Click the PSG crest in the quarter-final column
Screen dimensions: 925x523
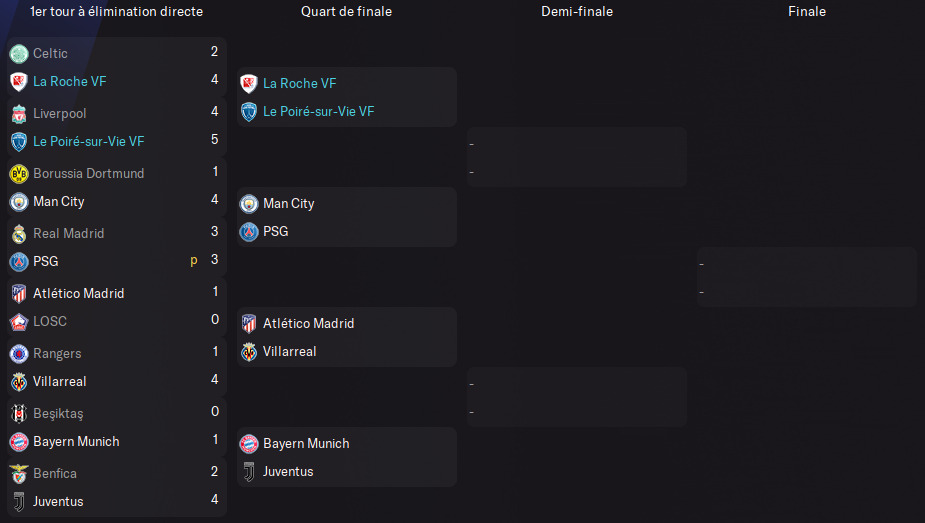[249, 231]
